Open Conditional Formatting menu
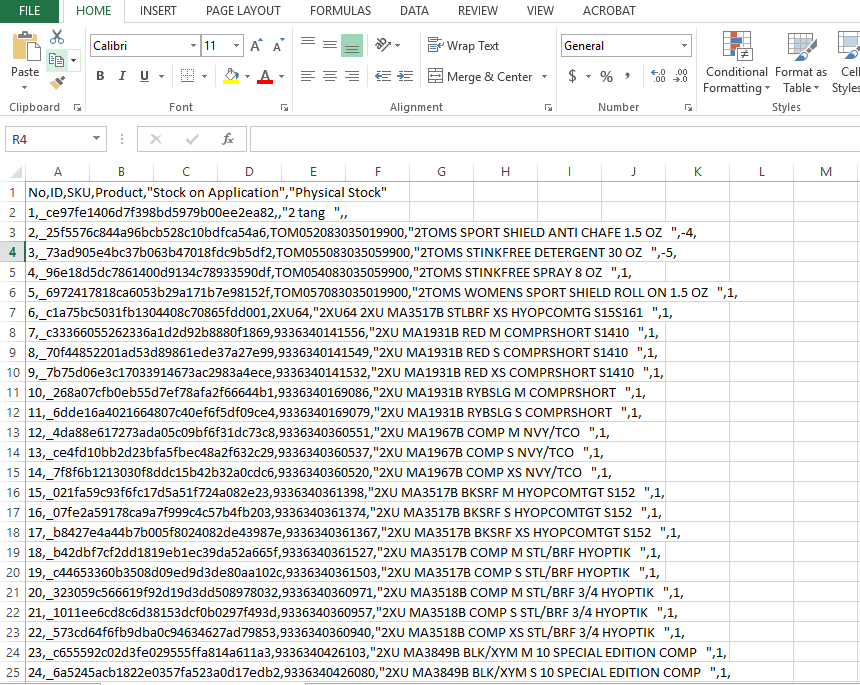860x685 pixels. coord(737,62)
